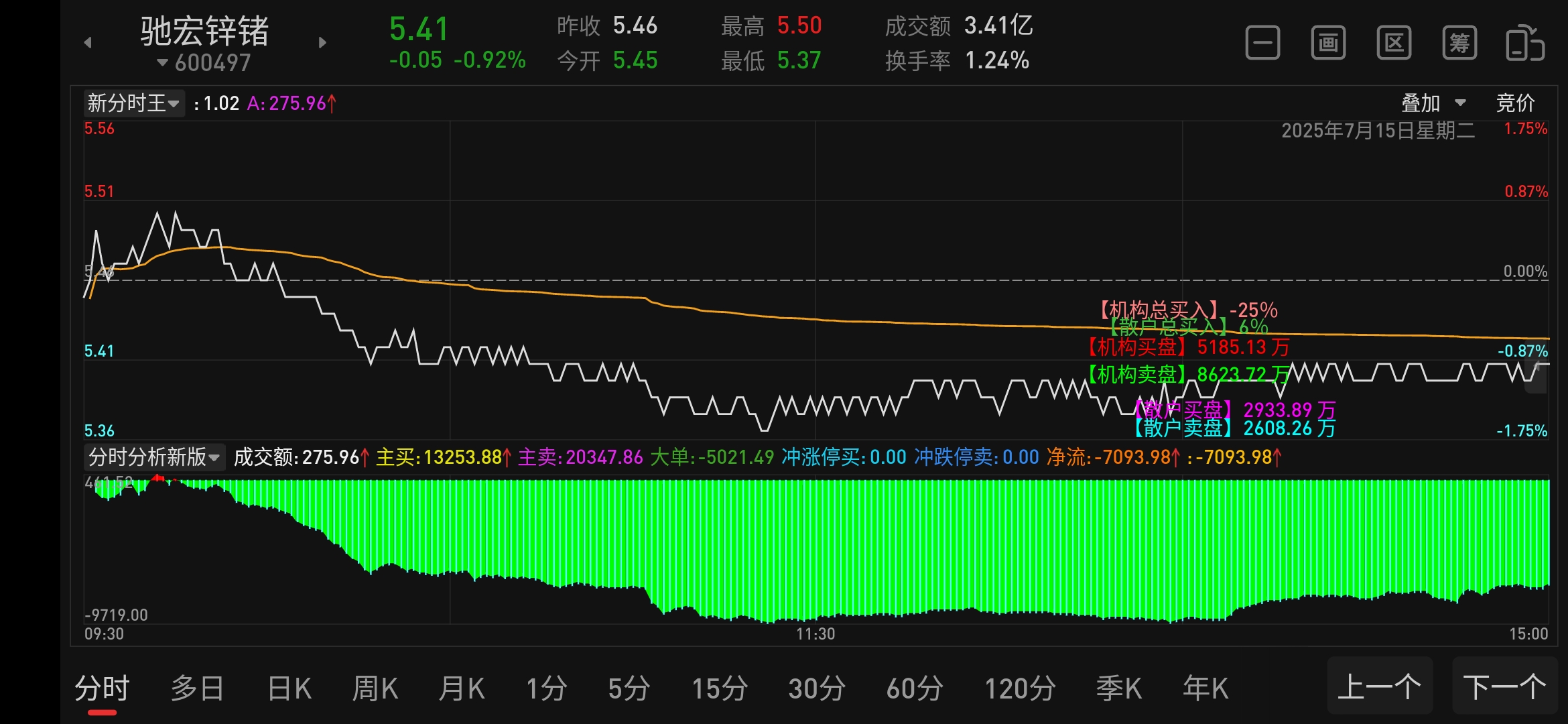Go to previous stock with left arrow
Image resolution: width=1568 pixels, height=724 pixels.
88,43
